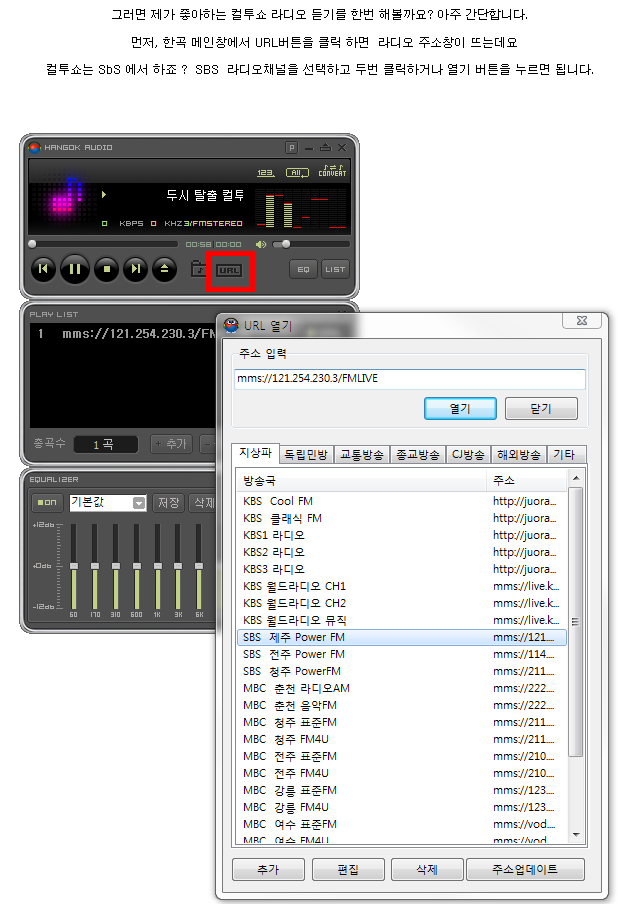The width and height of the screenshot is (618, 904).
Task: Click the 저장 button in the equalizer
Action: click(168, 503)
